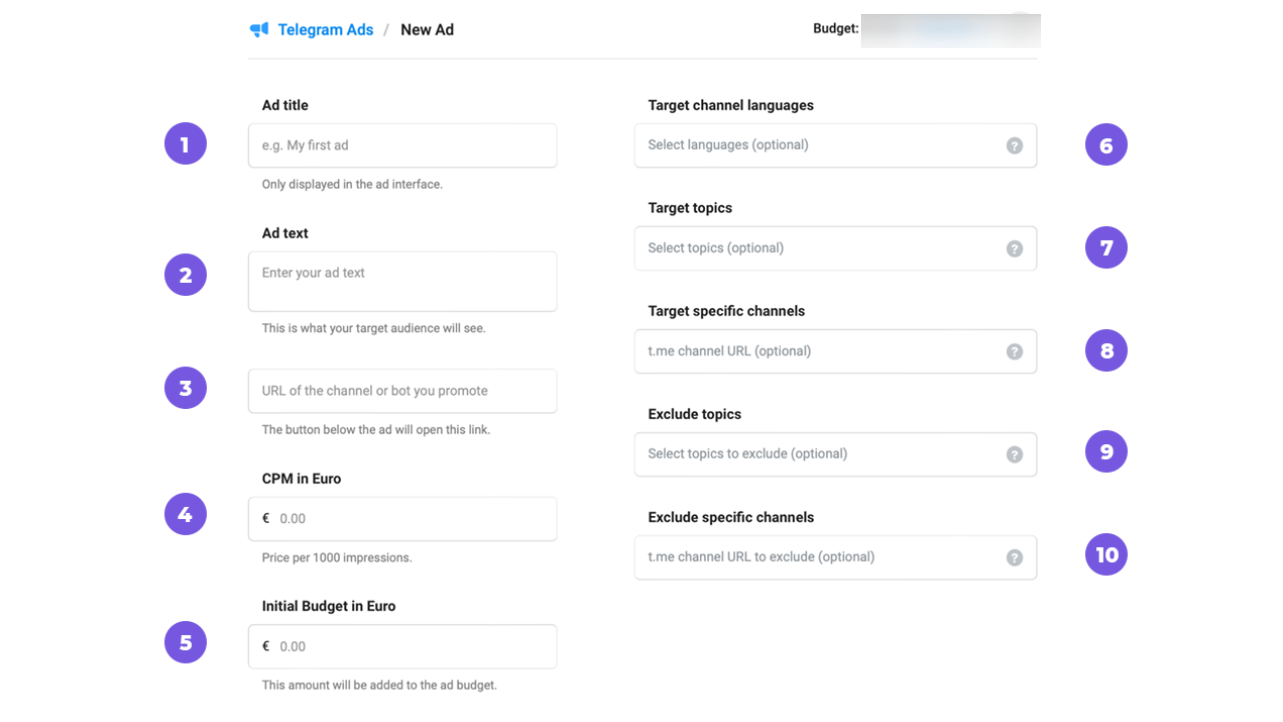The width and height of the screenshot is (1283, 722).
Task: Click help icon in Target channel languages field
Action: coord(1014,146)
